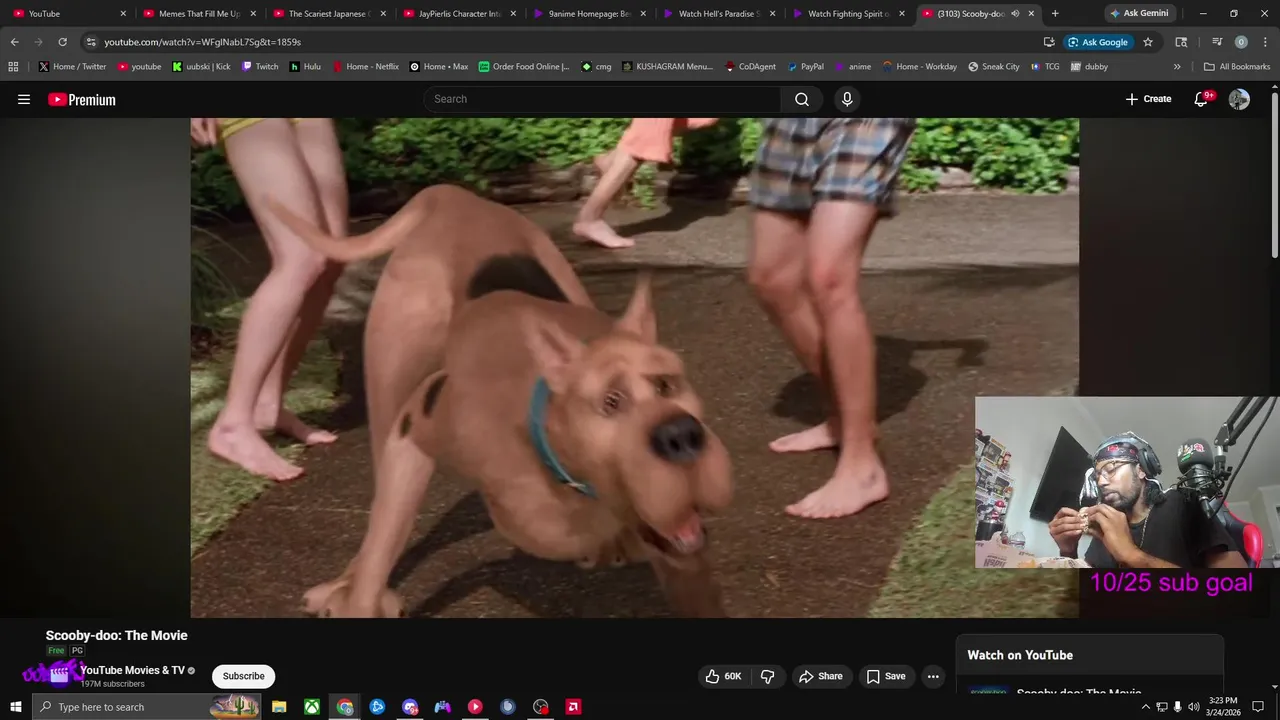Save video to a playlist
The width and height of the screenshot is (1280, 720).
(x=886, y=676)
